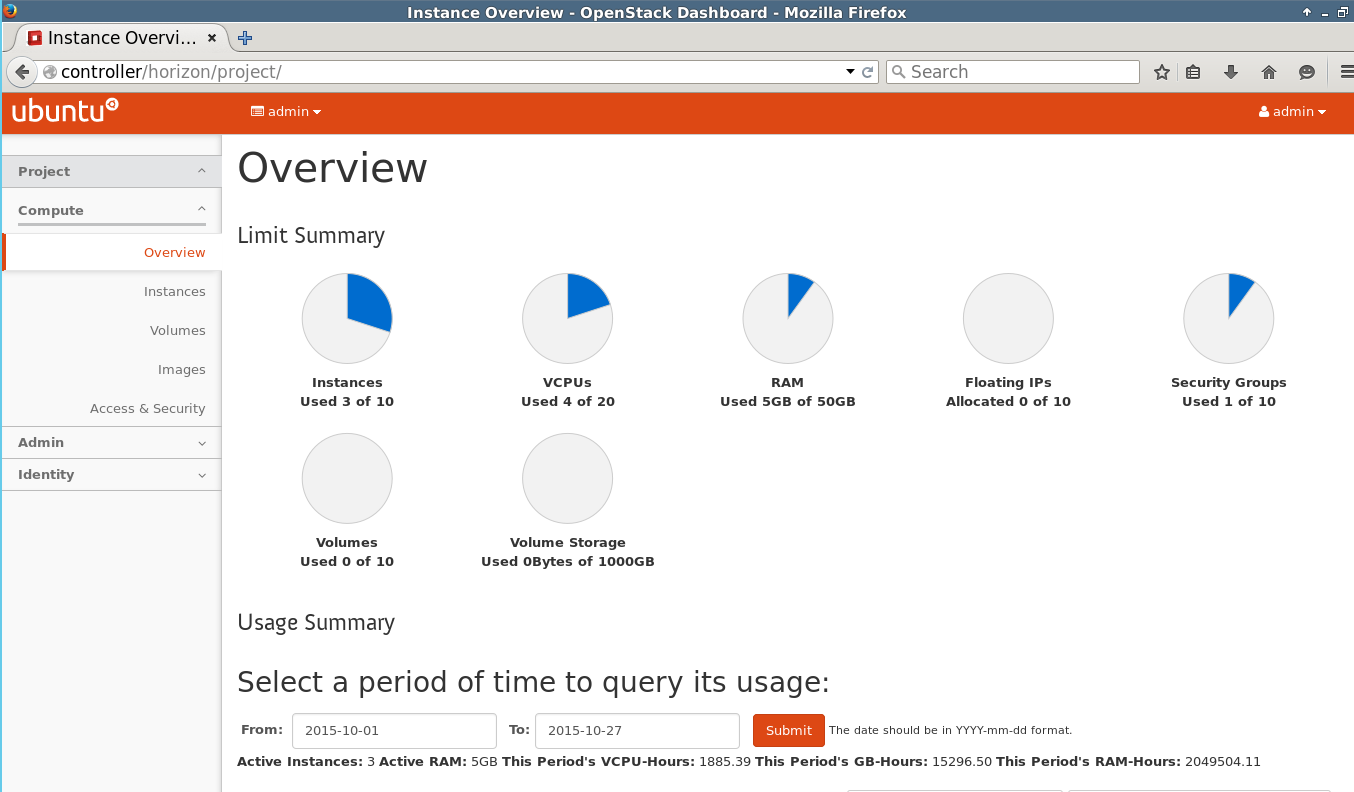Click the Instances usage pie chart
1354x792 pixels.
[x=347, y=318]
